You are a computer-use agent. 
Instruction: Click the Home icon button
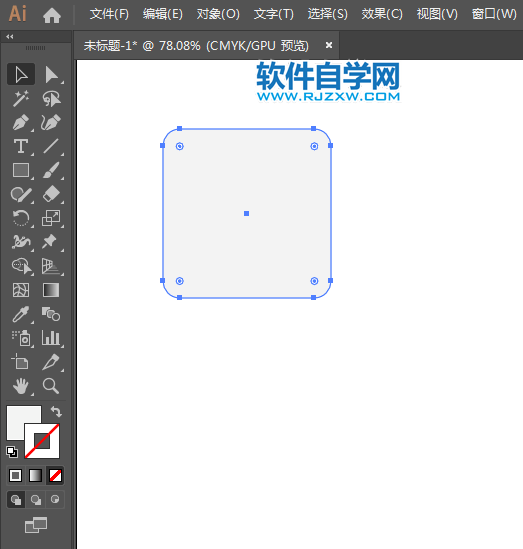[x=52, y=15]
